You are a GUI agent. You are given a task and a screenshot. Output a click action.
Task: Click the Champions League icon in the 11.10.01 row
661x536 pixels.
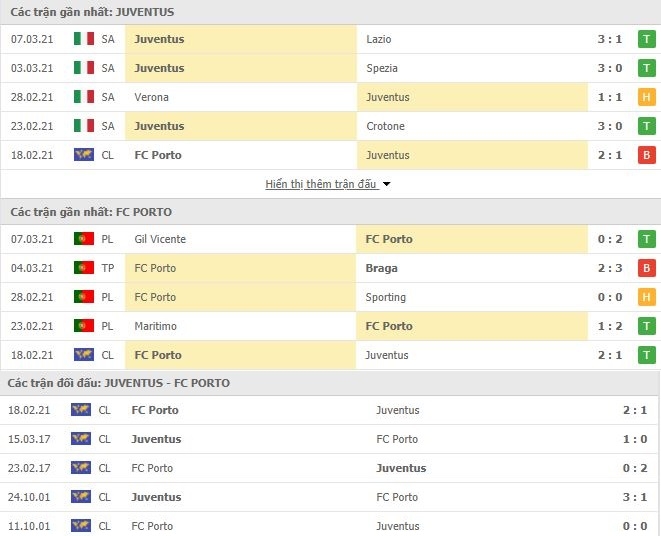81,525
